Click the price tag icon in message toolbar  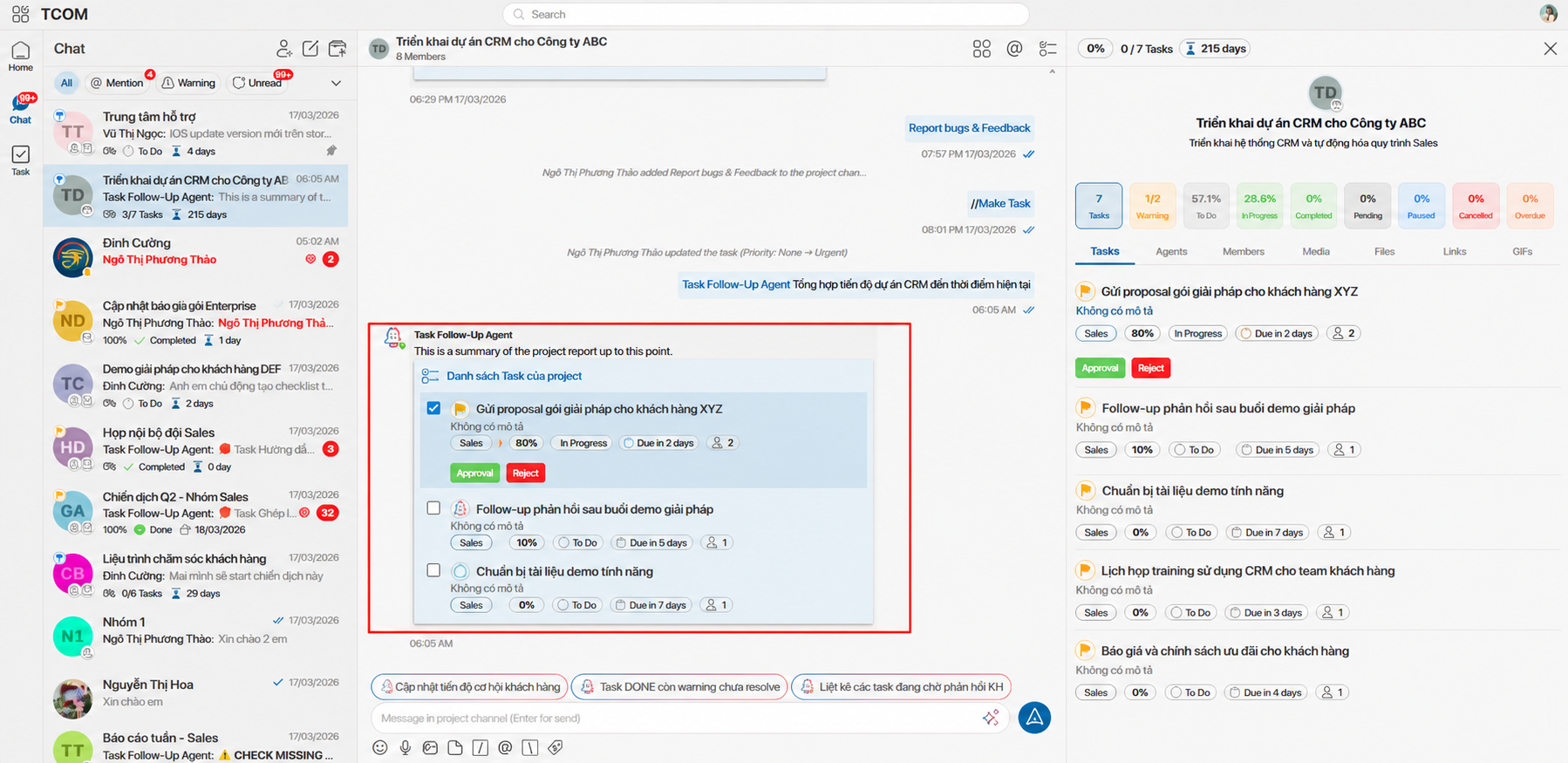click(556, 747)
